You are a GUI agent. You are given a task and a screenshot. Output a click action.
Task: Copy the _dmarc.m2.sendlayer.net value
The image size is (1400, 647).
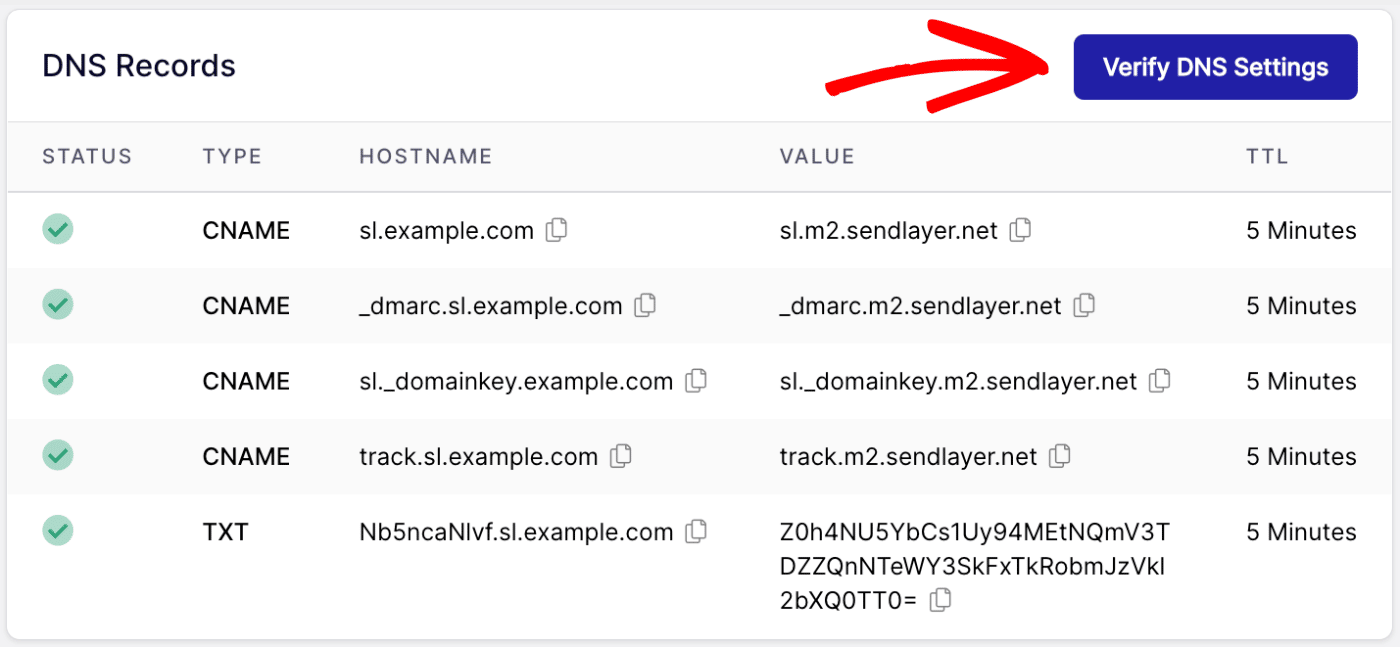click(x=1083, y=305)
